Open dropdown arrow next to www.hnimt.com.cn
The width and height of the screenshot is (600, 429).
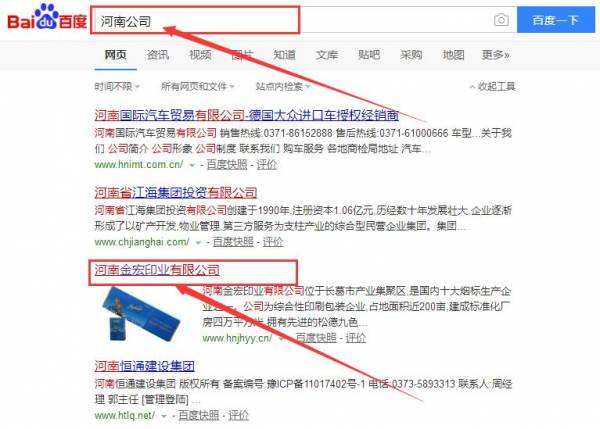coord(192,165)
